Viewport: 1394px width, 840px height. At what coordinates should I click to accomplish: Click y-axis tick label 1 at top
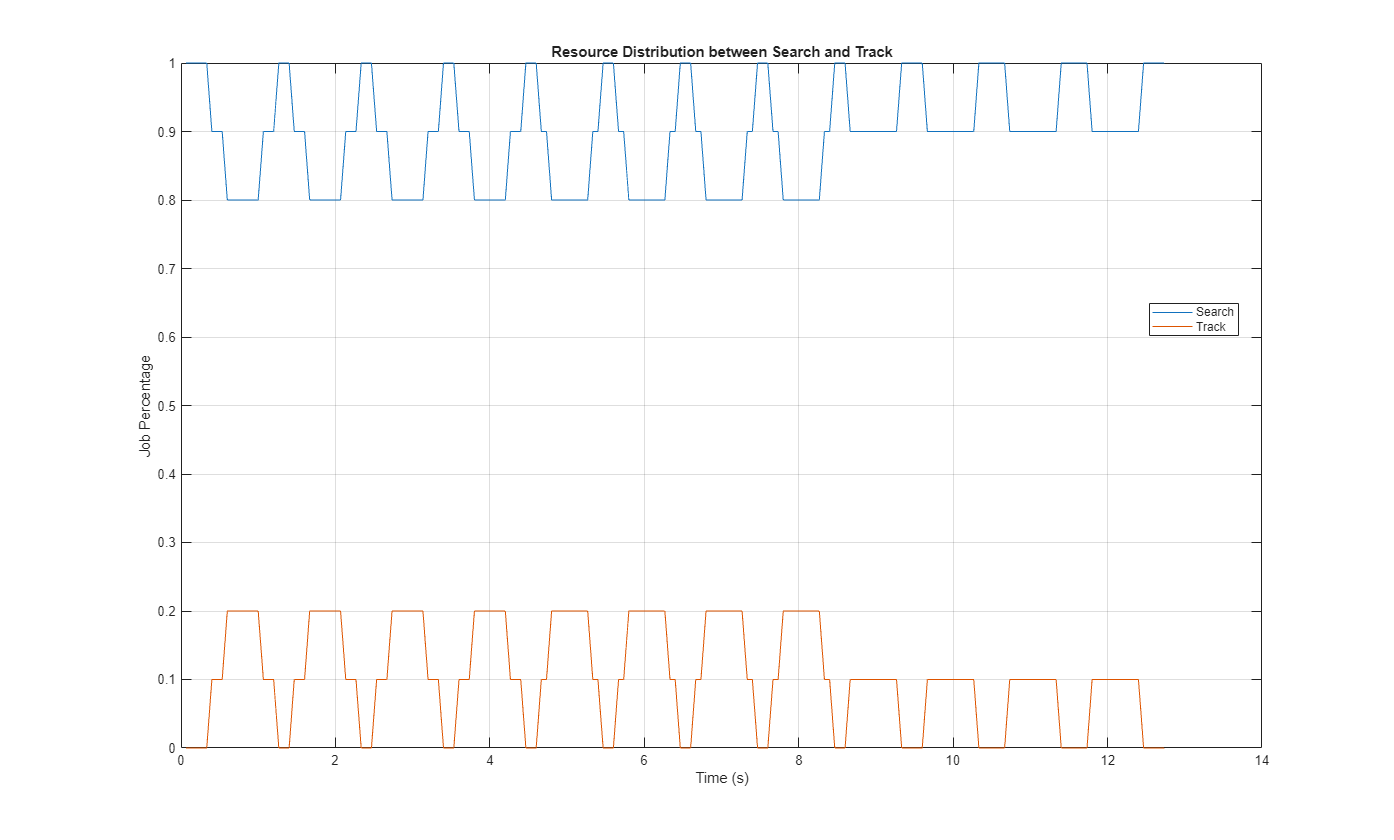coord(172,64)
